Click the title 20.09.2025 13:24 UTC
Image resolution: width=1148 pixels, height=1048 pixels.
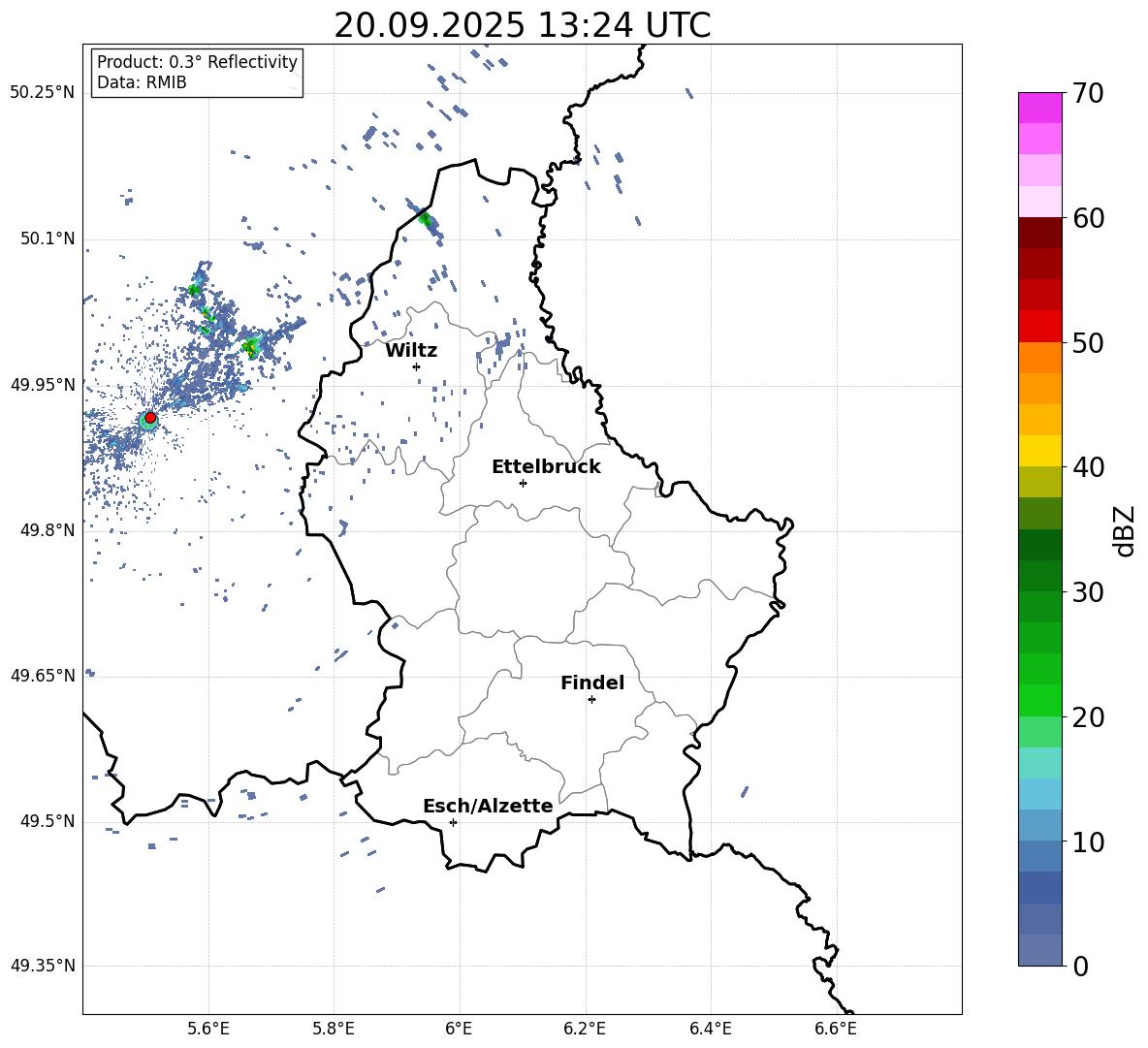(523, 25)
